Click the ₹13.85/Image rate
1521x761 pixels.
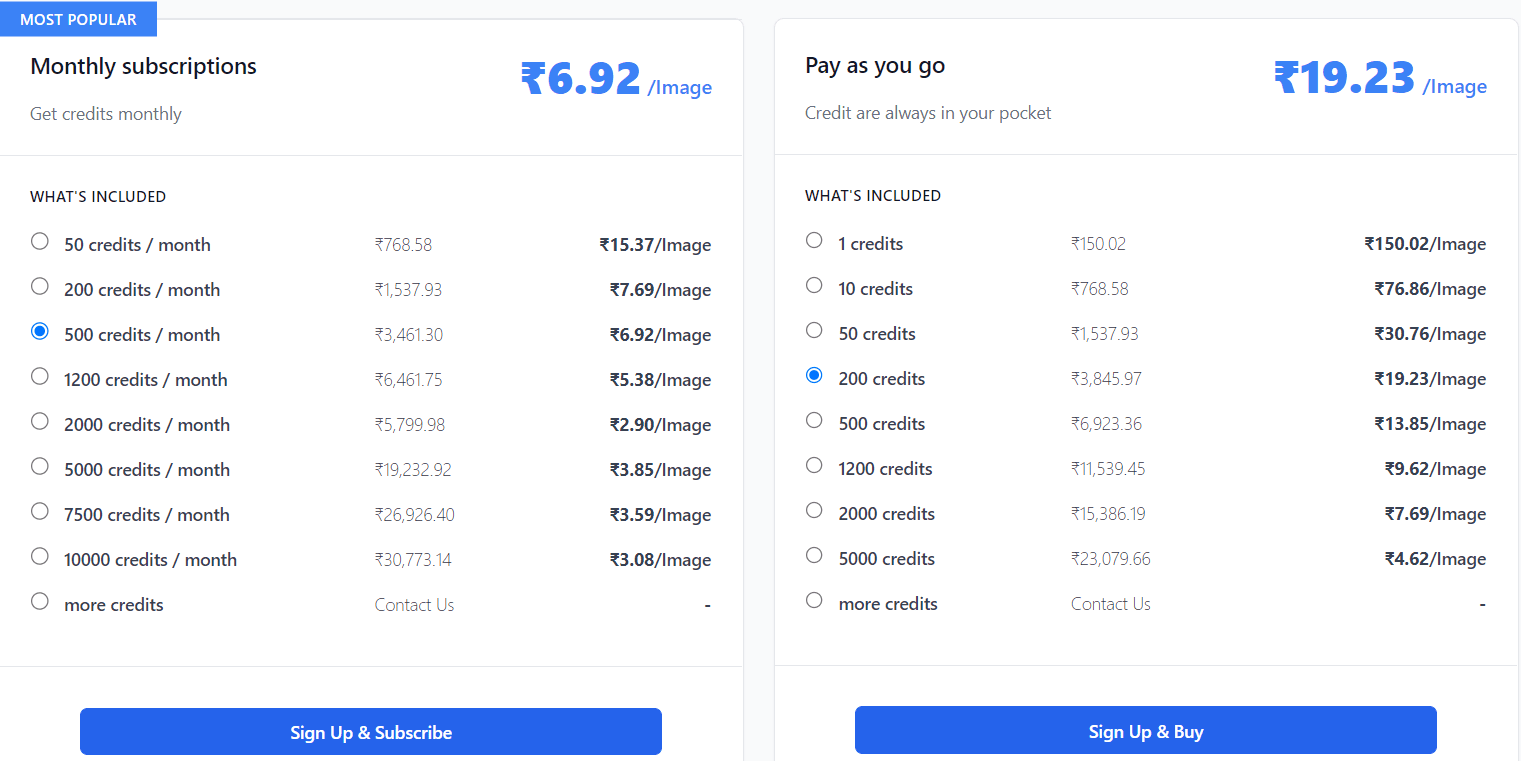(x=1430, y=424)
